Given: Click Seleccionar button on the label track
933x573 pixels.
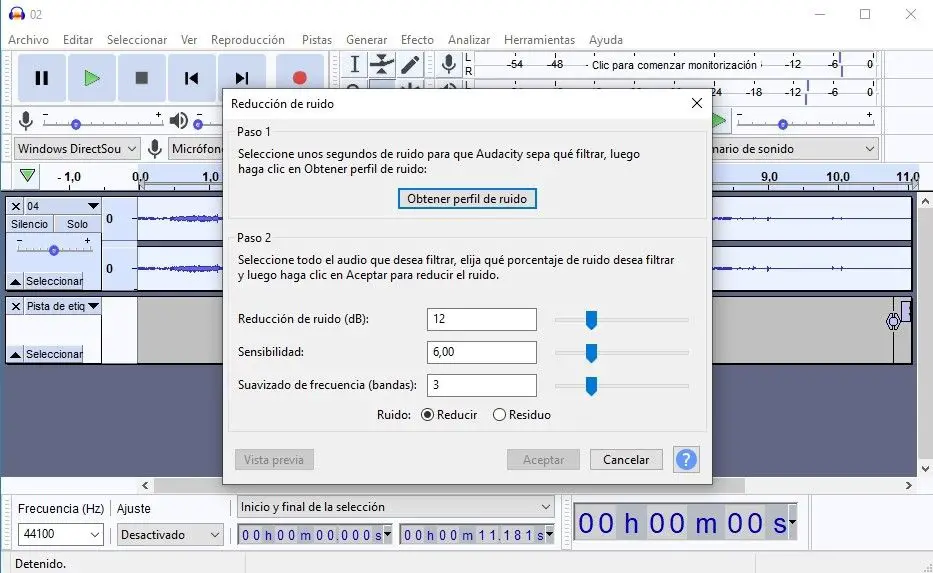Looking at the screenshot, I should (54, 355).
